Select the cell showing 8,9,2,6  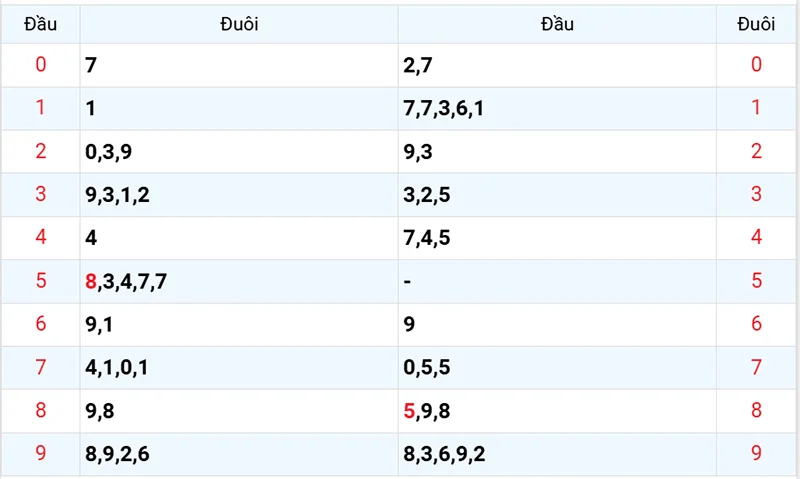coord(118,454)
